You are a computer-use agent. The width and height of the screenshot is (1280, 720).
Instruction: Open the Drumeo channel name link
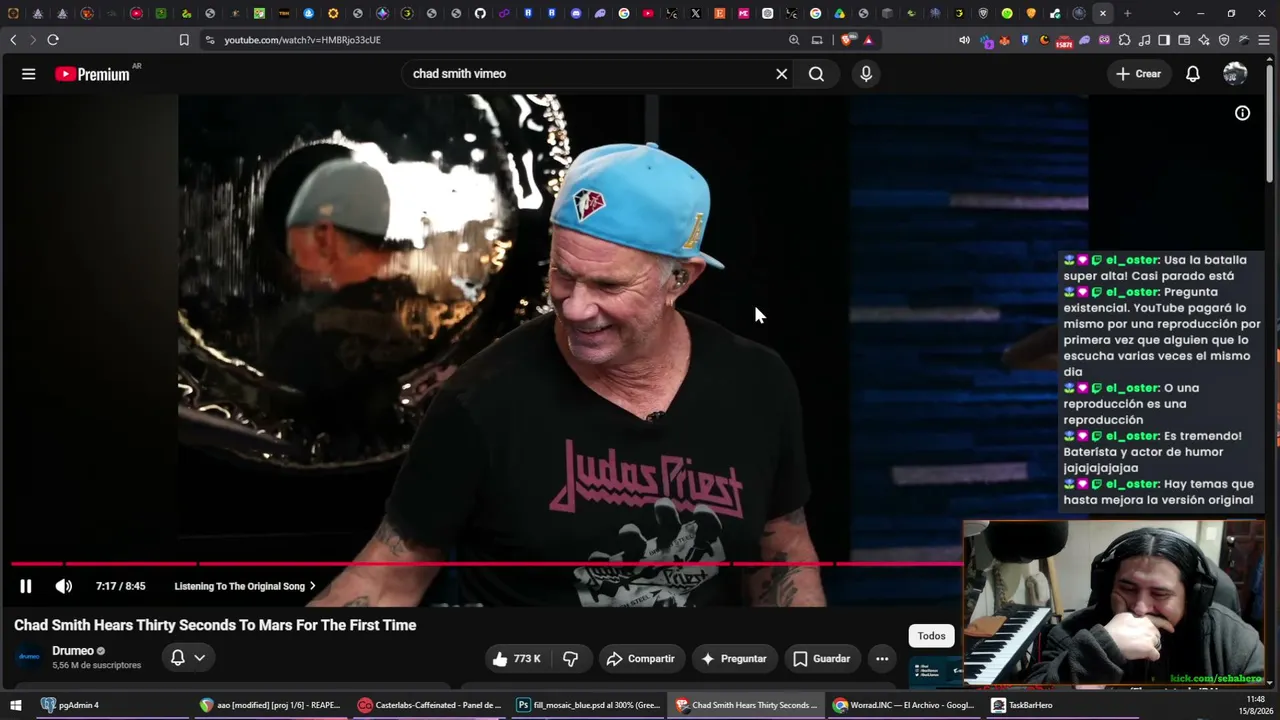tap(73, 651)
